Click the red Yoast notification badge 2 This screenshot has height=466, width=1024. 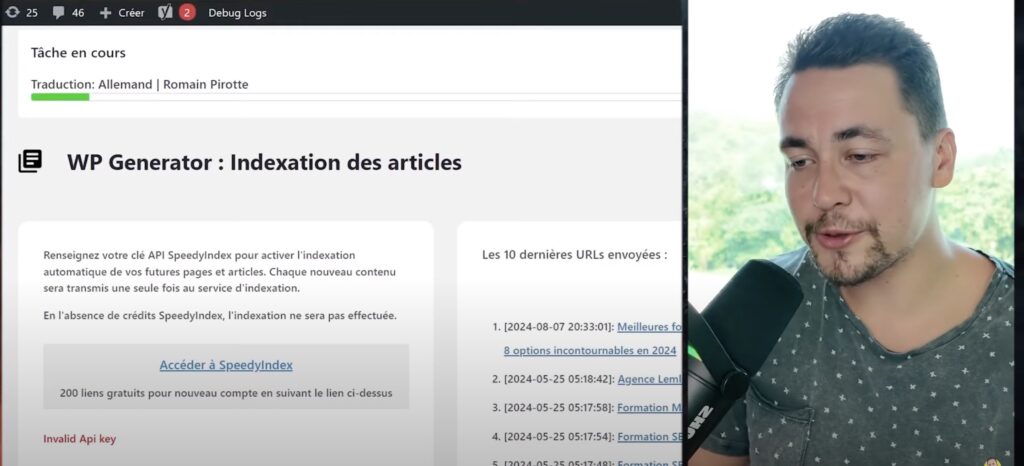coord(187,12)
